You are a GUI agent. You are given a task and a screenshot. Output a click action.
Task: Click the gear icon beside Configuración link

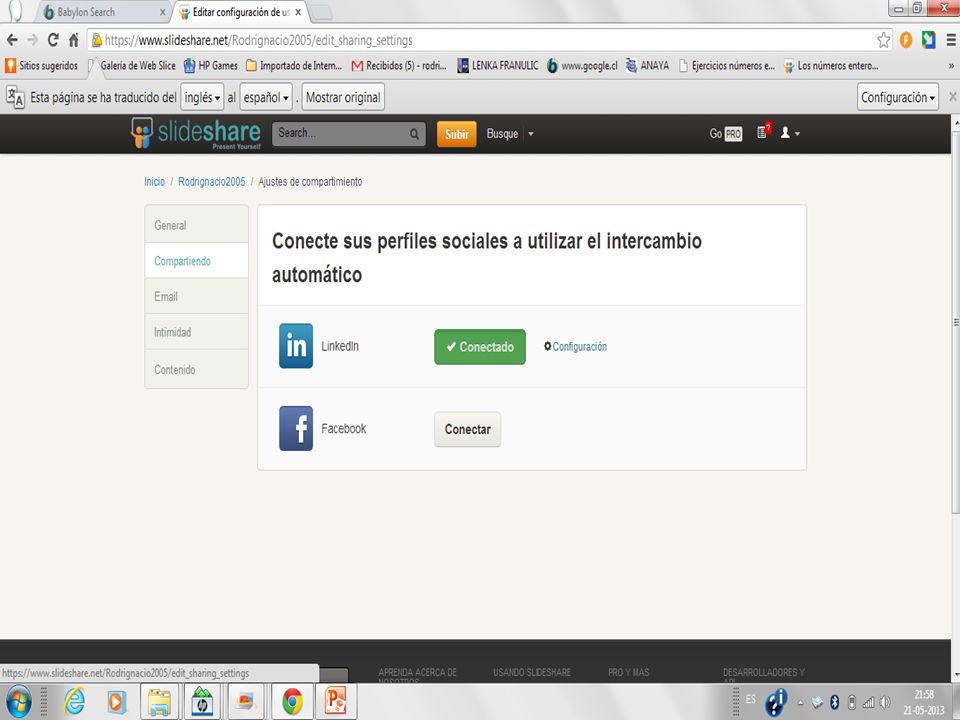point(547,346)
